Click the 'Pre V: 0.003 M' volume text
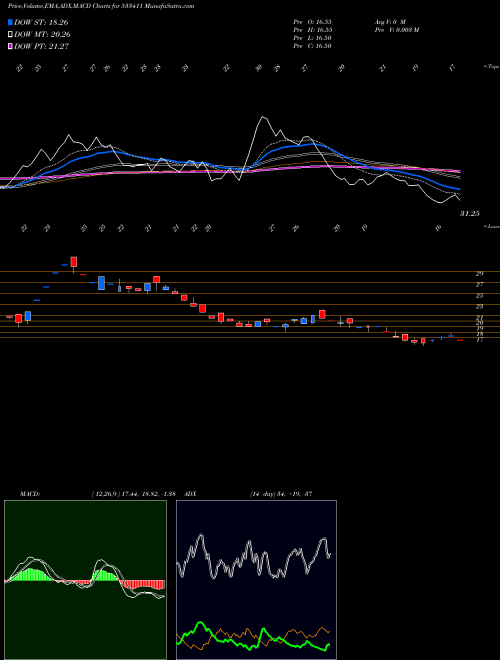 click(x=398, y=30)
